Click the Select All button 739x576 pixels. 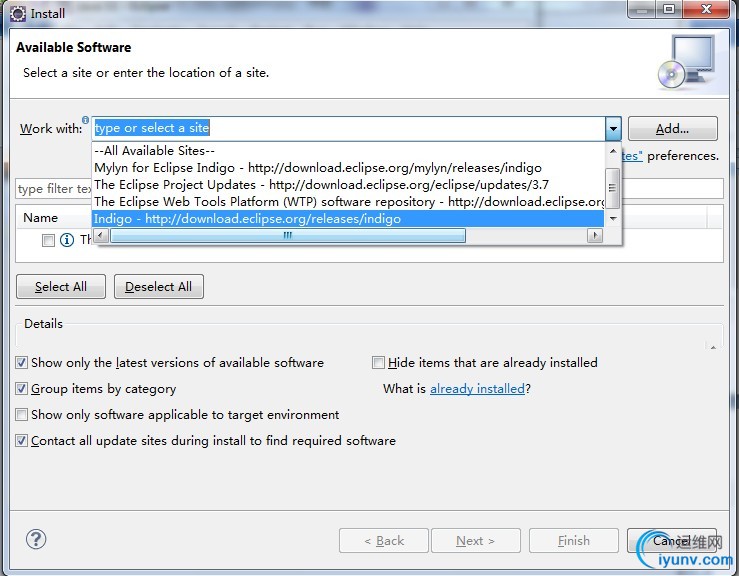[61, 287]
